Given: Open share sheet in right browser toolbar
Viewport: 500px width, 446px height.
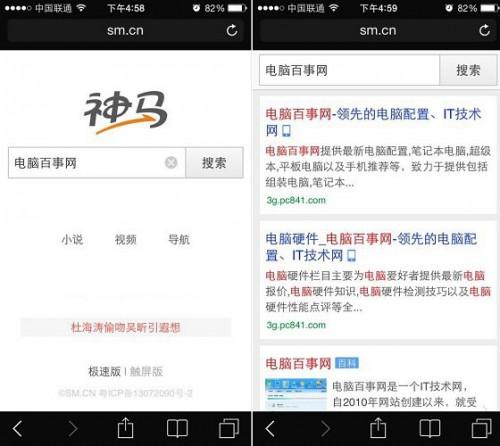Looking at the screenshot, I should click(378, 428).
